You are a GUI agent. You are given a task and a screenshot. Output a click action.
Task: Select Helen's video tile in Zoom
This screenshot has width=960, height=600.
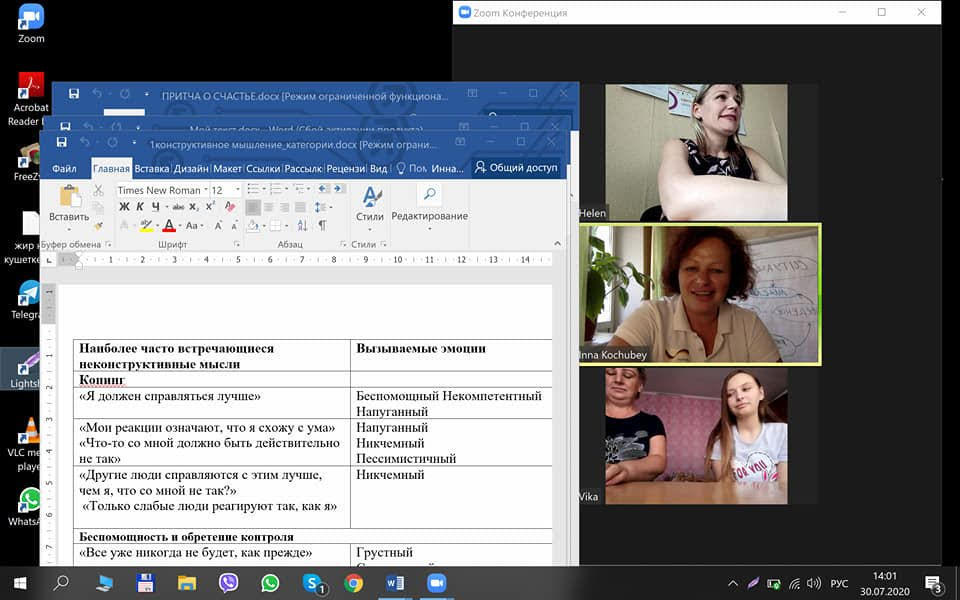(696, 152)
